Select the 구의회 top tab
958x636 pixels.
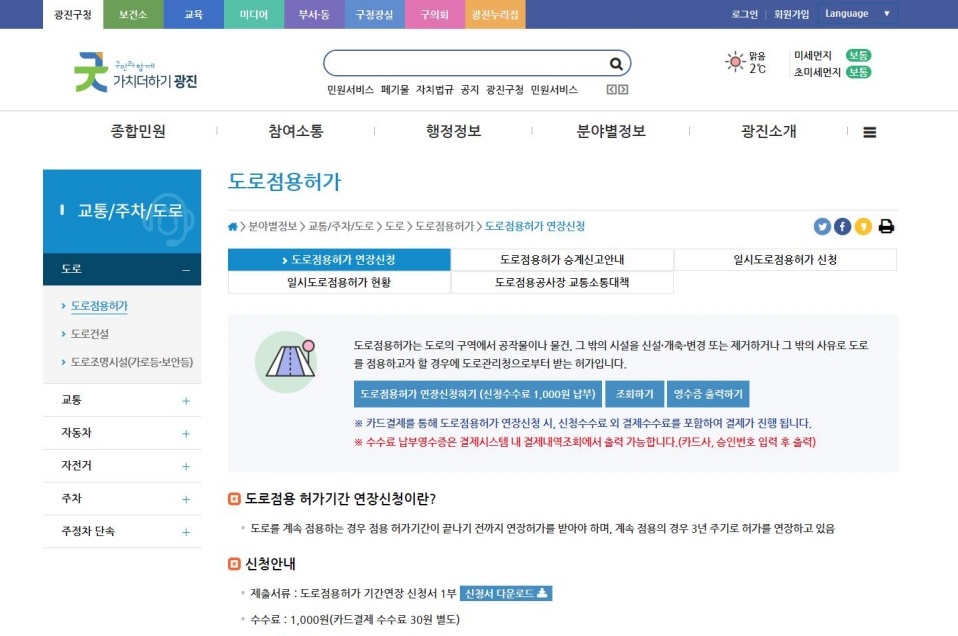[434, 15]
